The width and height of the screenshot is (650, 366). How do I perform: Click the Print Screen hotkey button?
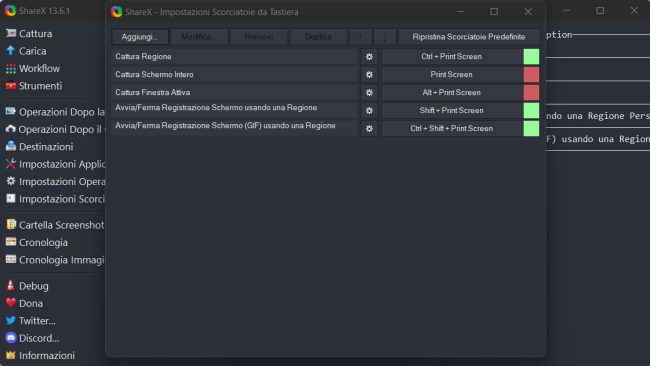(452, 75)
